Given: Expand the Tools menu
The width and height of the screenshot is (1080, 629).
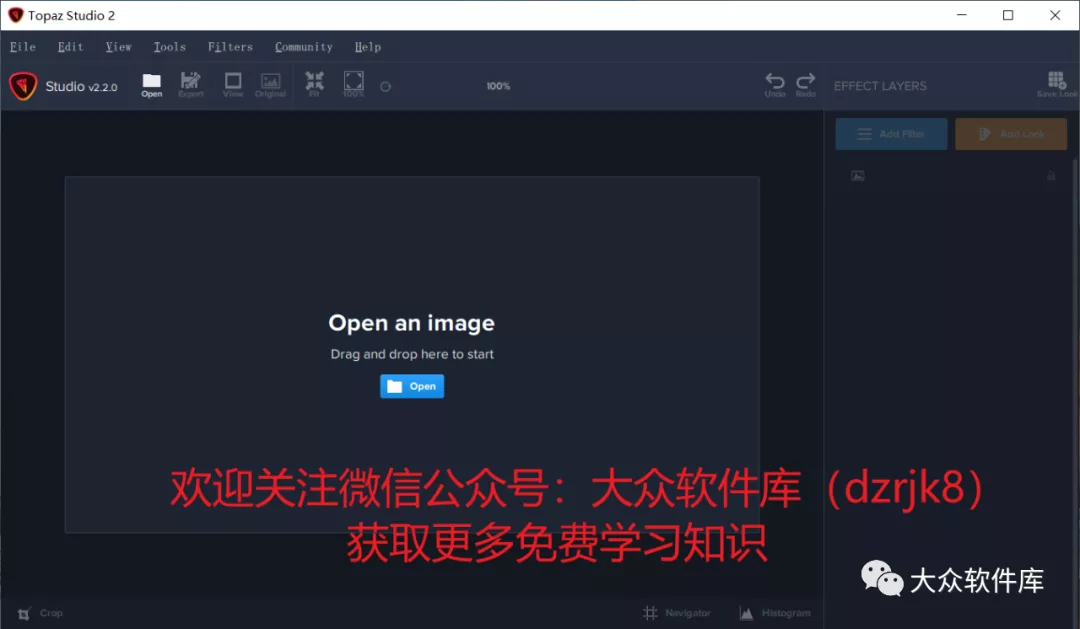Looking at the screenshot, I should pos(169,46).
